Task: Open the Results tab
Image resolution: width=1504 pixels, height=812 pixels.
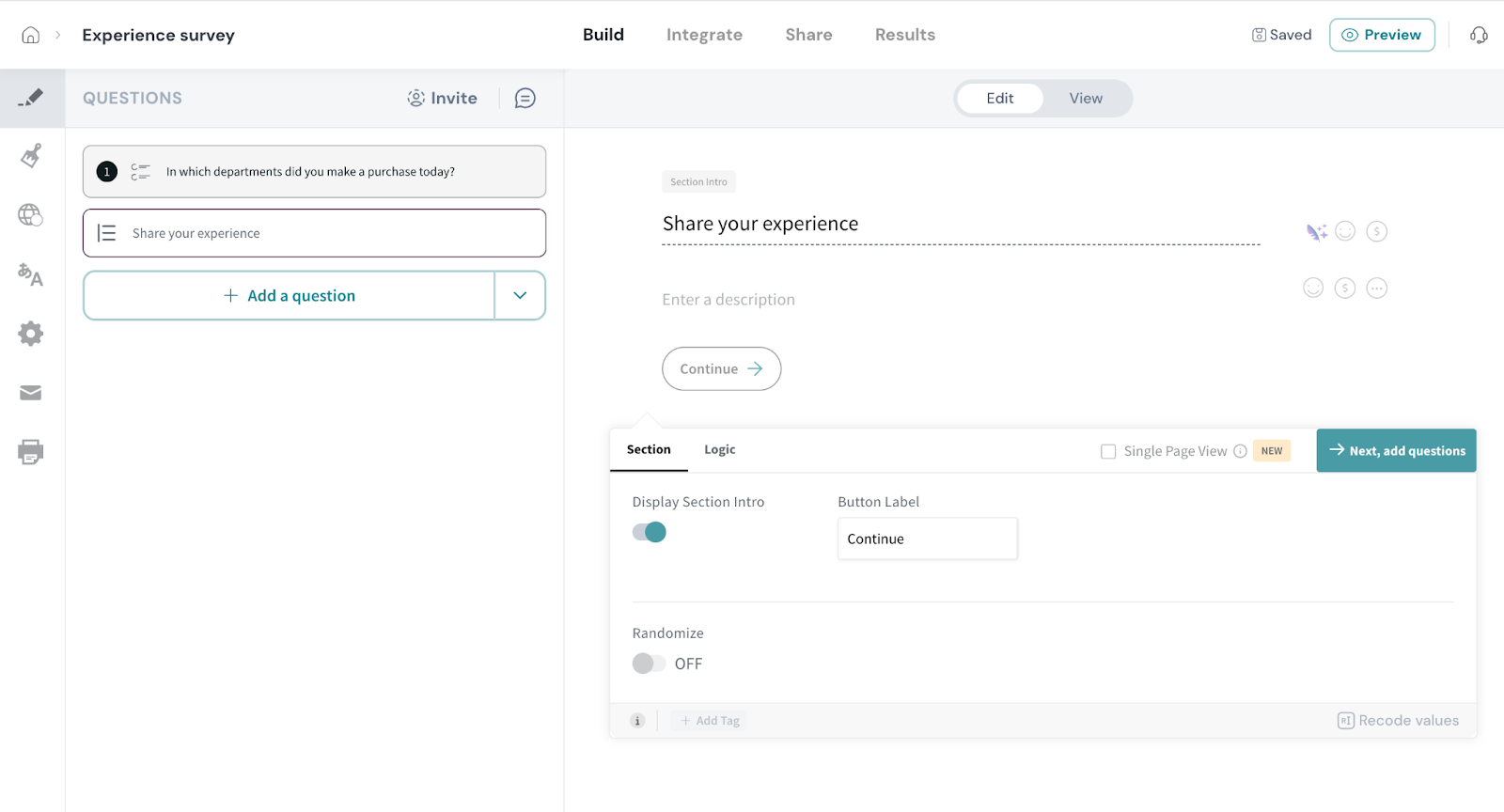Action: point(904,35)
